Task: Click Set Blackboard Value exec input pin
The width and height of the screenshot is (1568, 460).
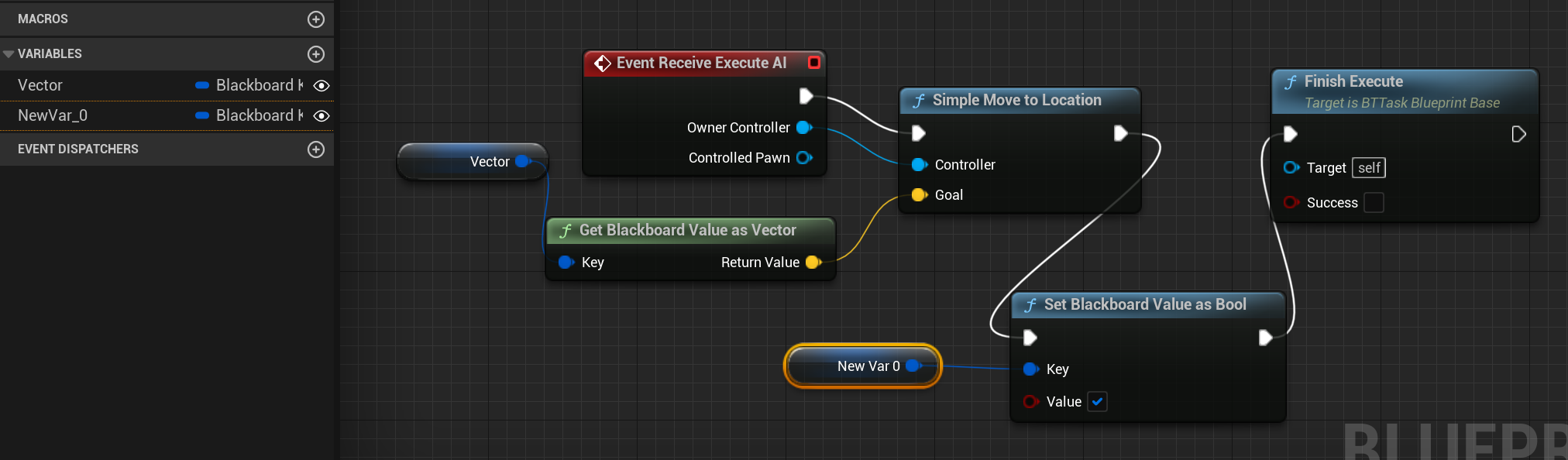Action: [x=1030, y=338]
